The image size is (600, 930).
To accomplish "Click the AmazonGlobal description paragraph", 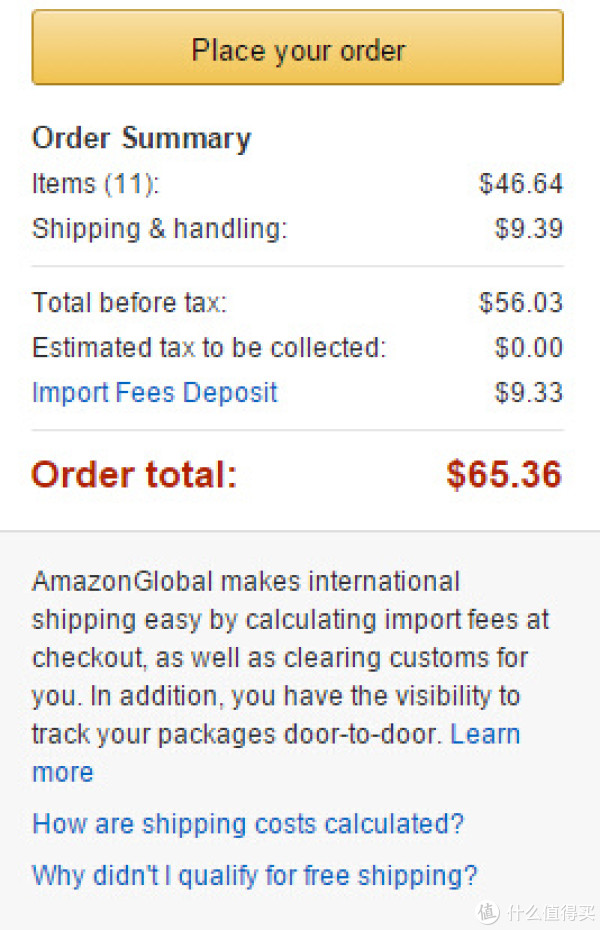I will point(291,677).
